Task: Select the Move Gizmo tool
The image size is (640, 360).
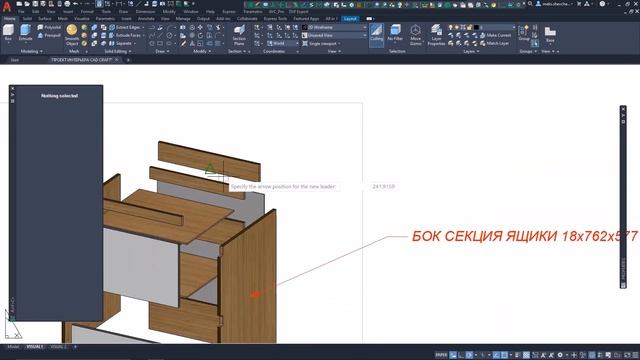Action: tap(416, 35)
